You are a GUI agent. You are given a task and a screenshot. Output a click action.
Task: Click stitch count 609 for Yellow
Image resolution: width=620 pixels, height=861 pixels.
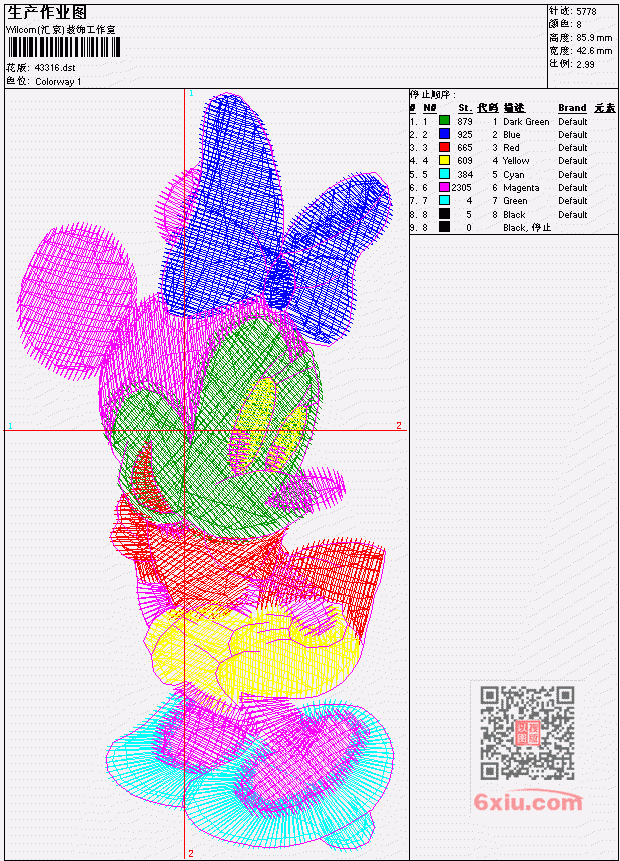coord(465,161)
